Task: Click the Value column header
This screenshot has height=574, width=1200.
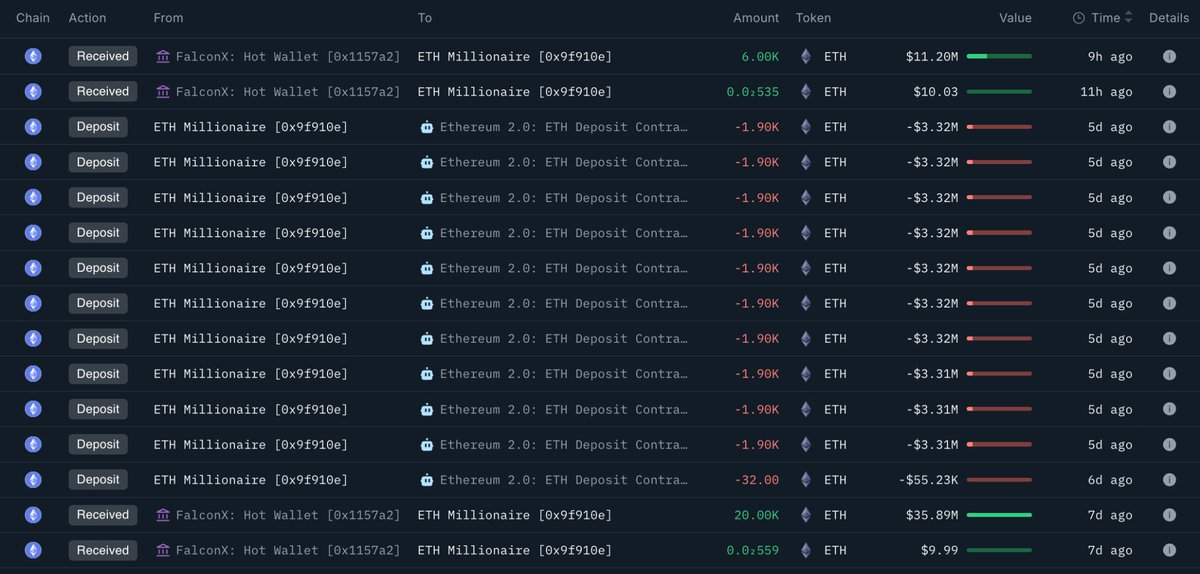Action: pyautogui.click(x=1015, y=18)
